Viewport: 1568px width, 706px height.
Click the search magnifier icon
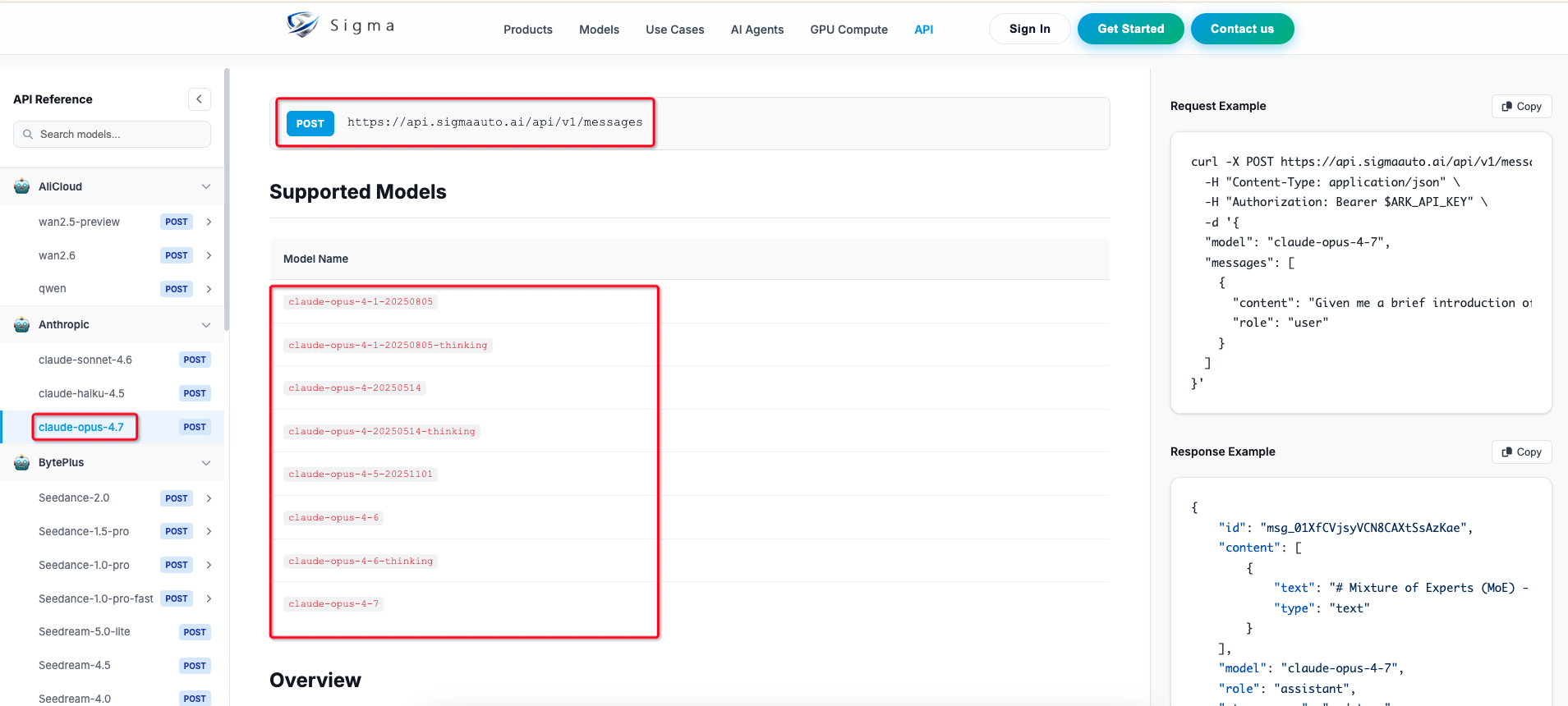coord(28,135)
